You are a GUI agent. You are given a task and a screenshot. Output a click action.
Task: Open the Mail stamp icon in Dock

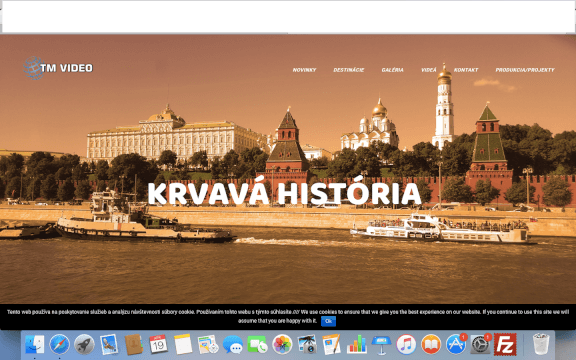click(x=109, y=345)
